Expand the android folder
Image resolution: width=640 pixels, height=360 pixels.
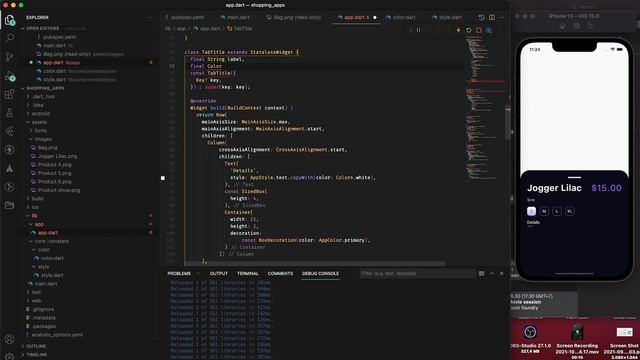[x=40, y=113]
